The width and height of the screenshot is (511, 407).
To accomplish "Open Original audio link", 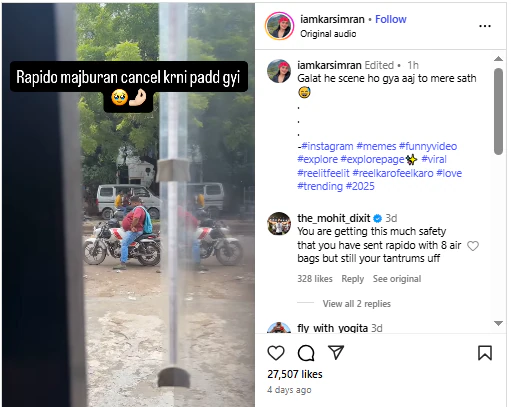I will (328, 34).
